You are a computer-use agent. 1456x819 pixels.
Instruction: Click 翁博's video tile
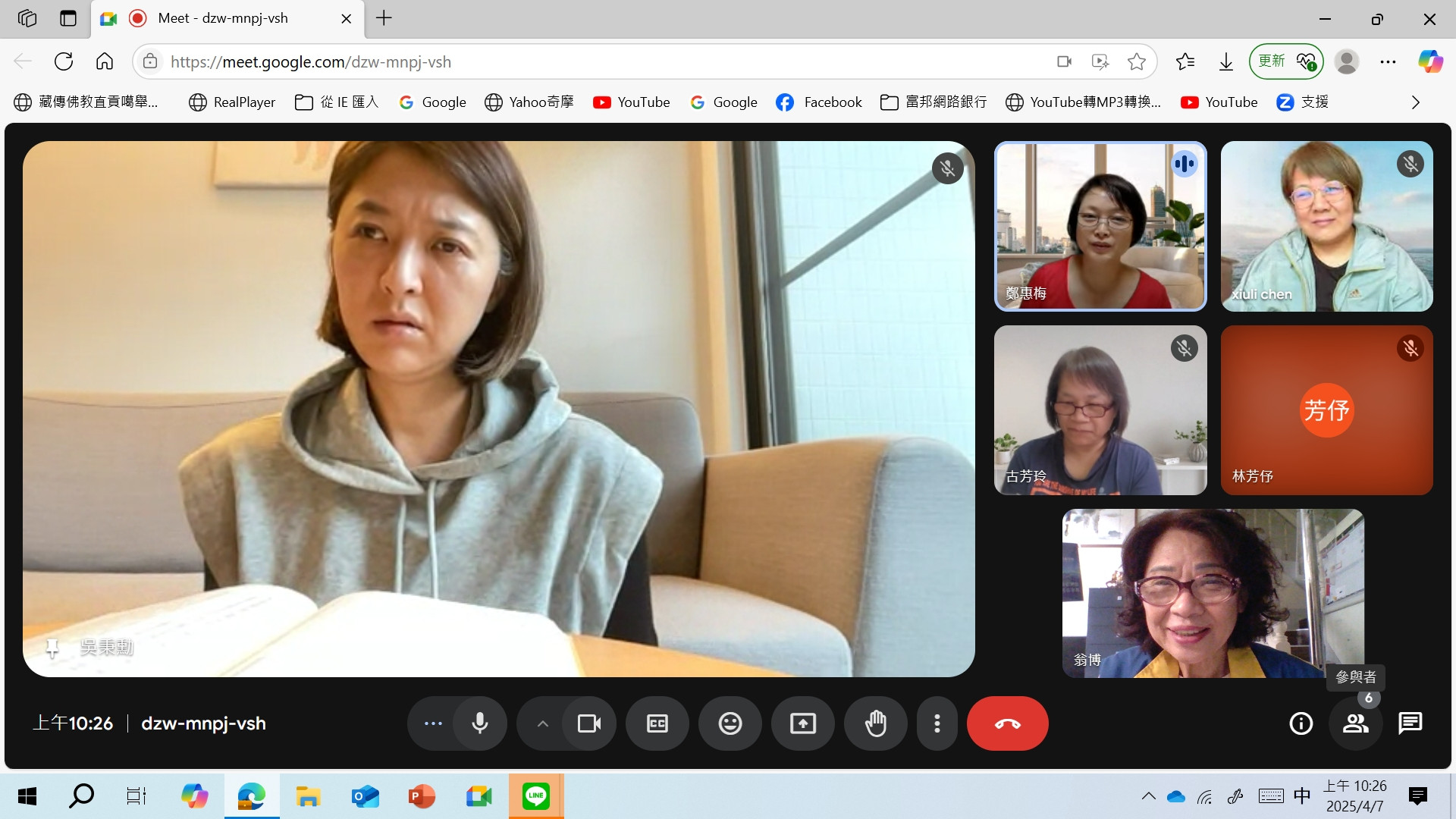[1213, 593]
